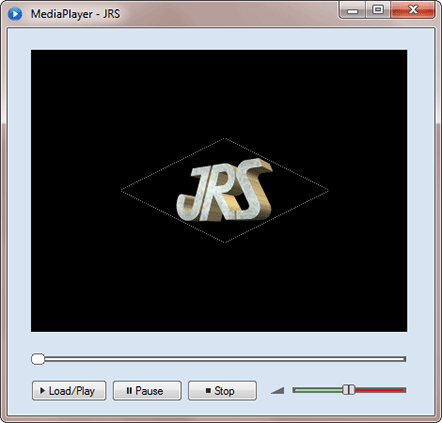Click the blue play app icon in title bar
The image size is (442, 423).
coord(15,14)
